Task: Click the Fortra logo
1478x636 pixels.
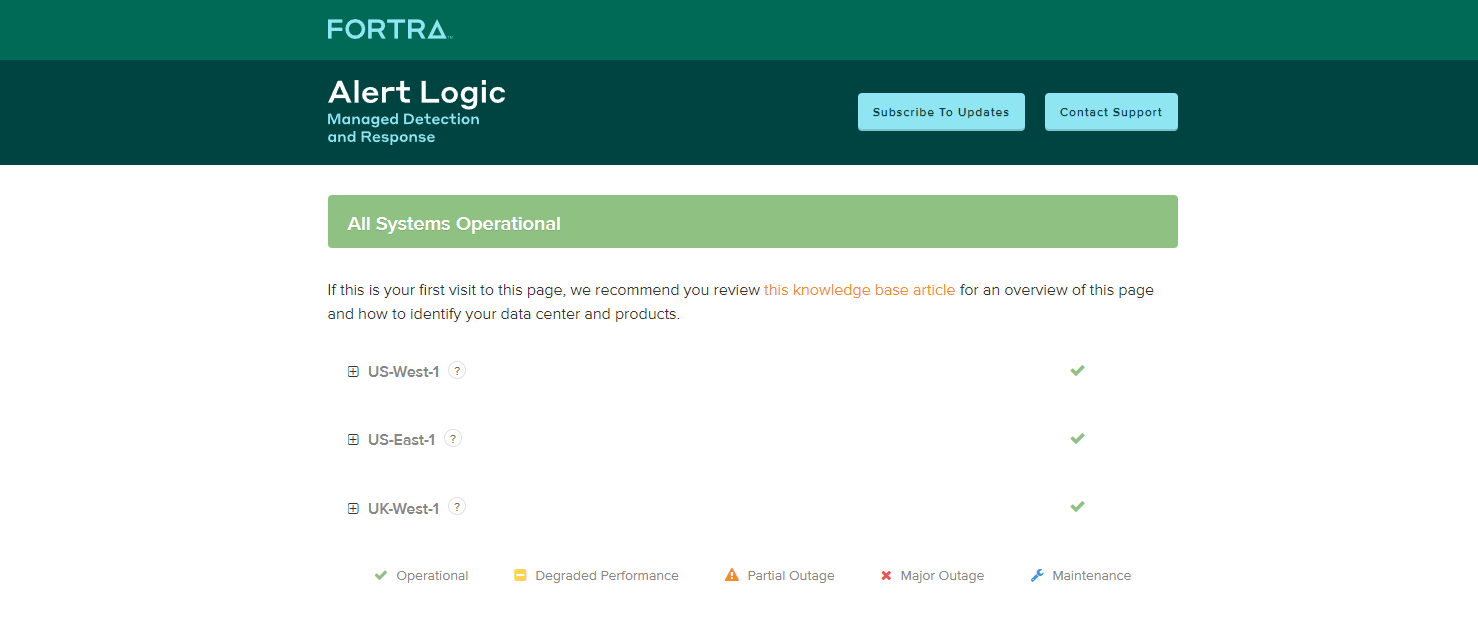Action: pos(389,29)
